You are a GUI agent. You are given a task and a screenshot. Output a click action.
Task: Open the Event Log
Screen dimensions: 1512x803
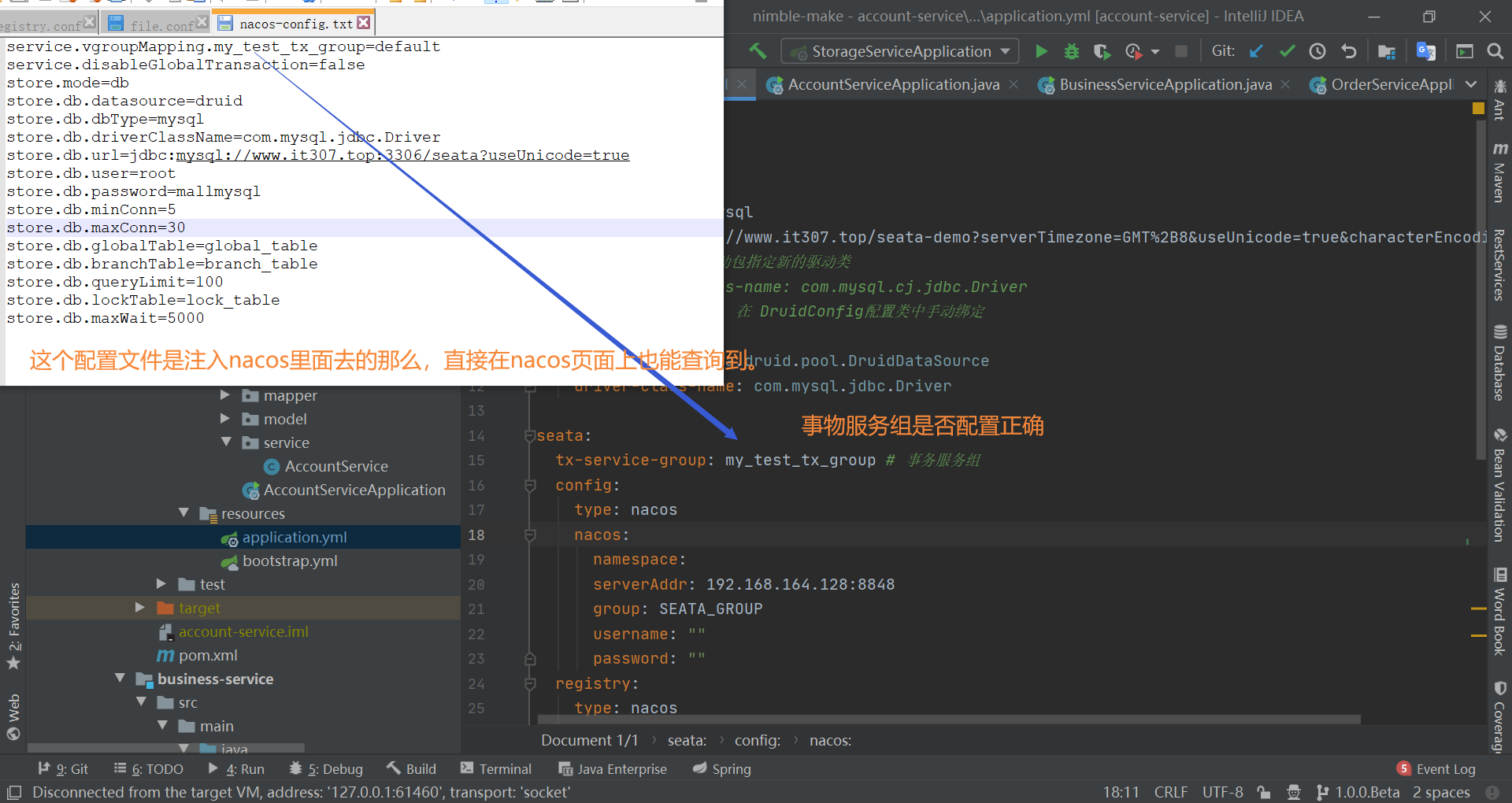pos(1445,768)
